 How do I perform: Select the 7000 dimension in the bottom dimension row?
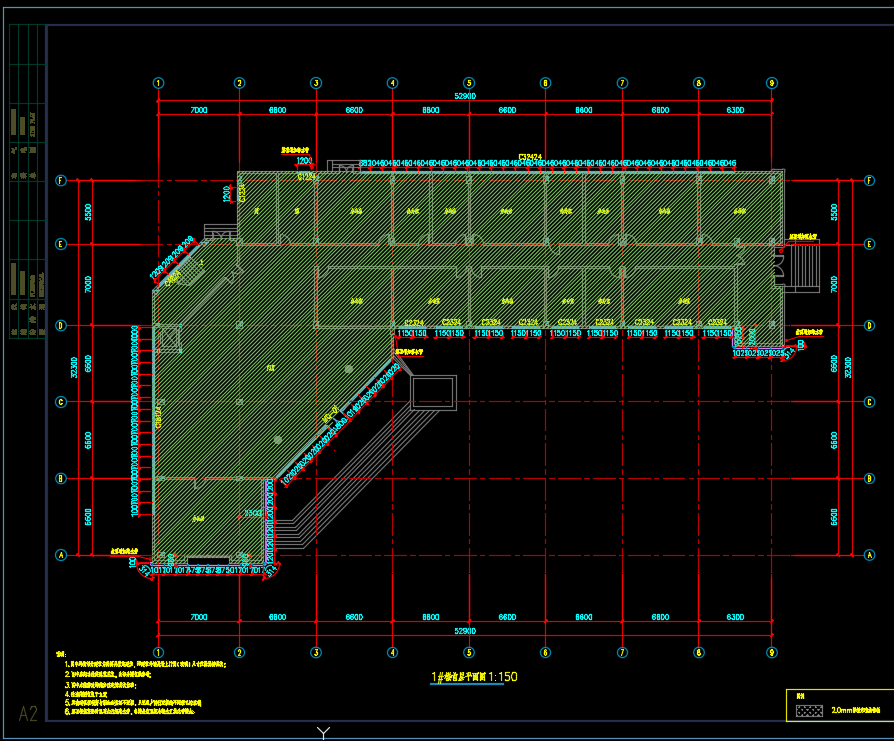click(199, 617)
